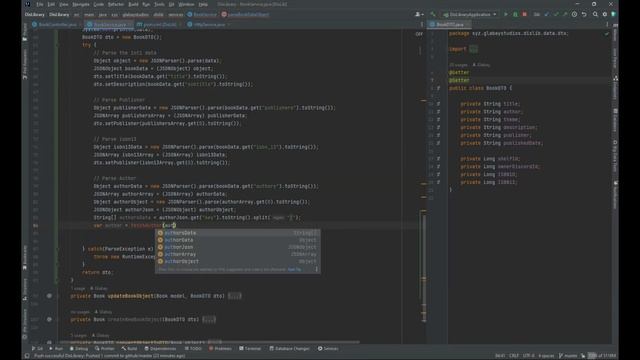Expand folded import block in BookDTO

[473, 49]
